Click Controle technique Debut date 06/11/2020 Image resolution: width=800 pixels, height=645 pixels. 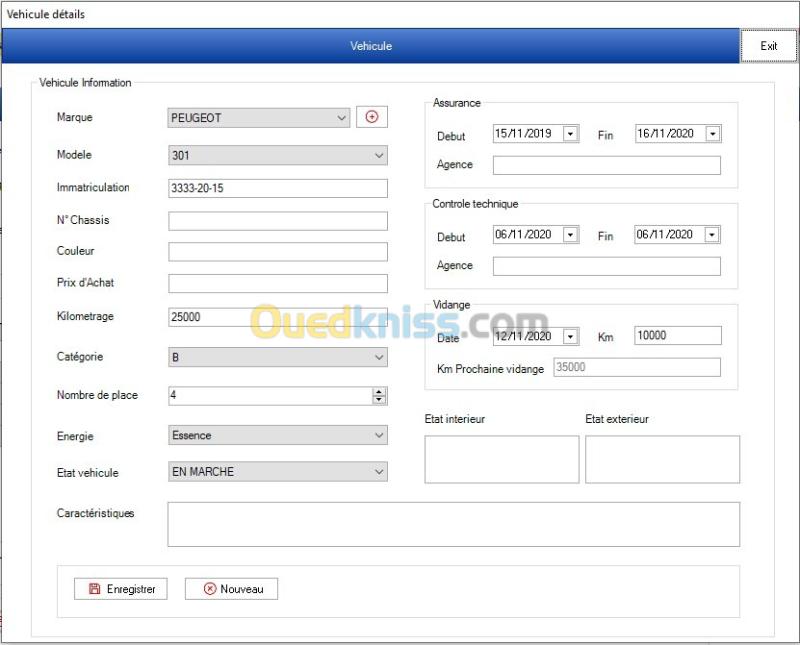(x=523, y=235)
